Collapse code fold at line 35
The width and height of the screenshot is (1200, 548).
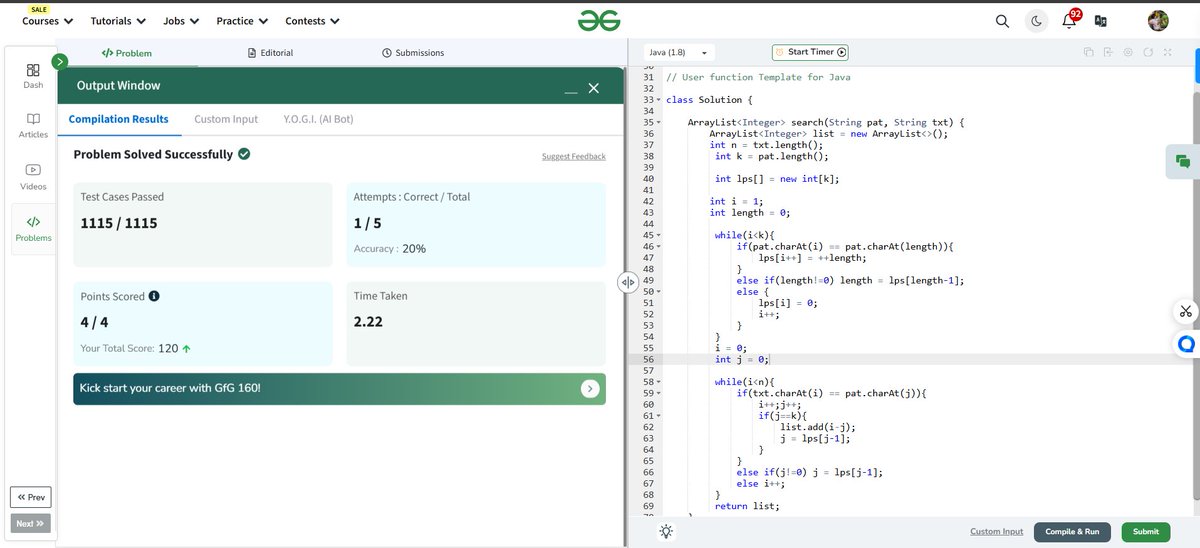659,123
